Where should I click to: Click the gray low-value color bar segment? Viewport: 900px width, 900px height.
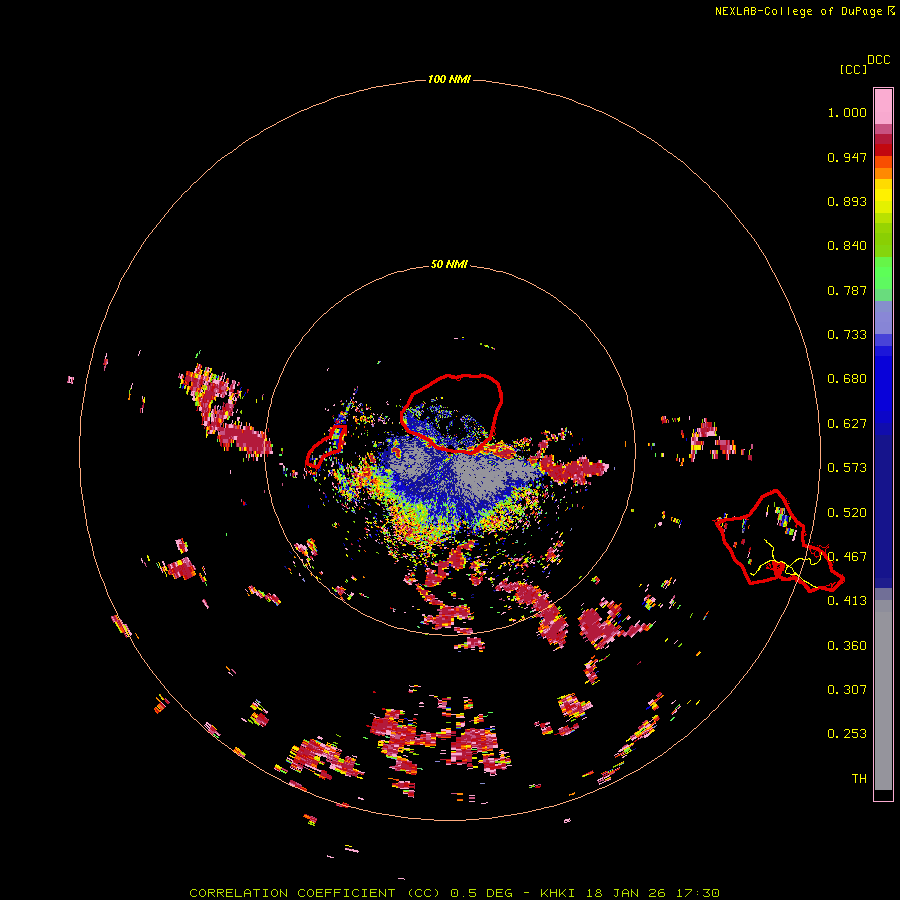point(883,695)
